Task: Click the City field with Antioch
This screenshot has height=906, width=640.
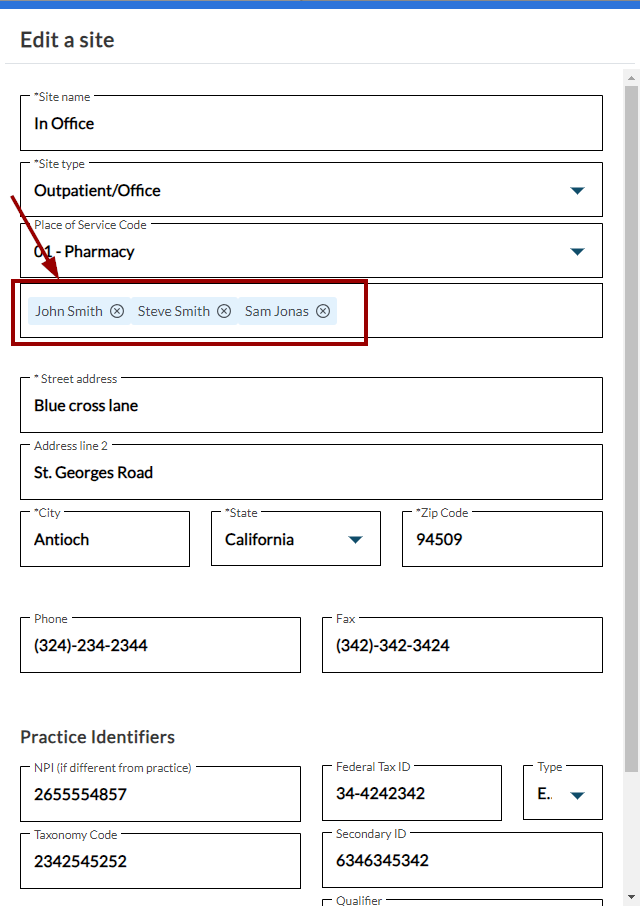Action: 105,539
